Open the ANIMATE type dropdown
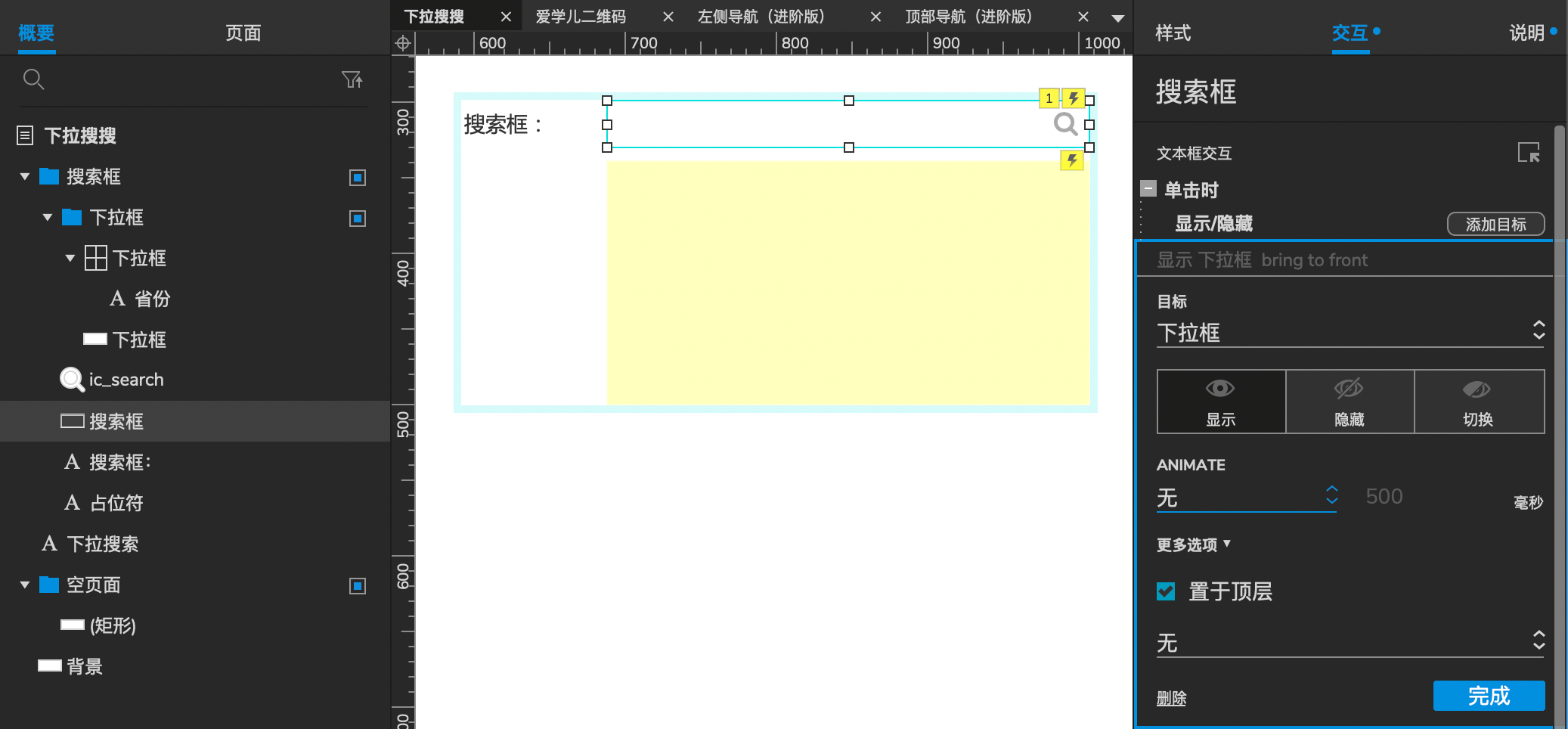 (x=1246, y=498)
